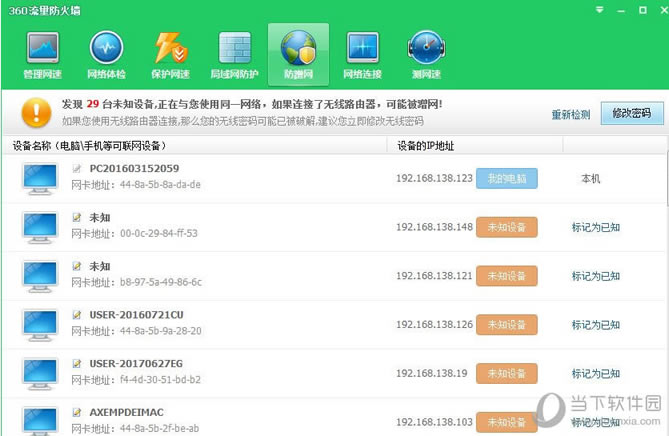Click the orange warning exclamation icon
Viewport: 669px width, 436px height.
pos(36,113)
